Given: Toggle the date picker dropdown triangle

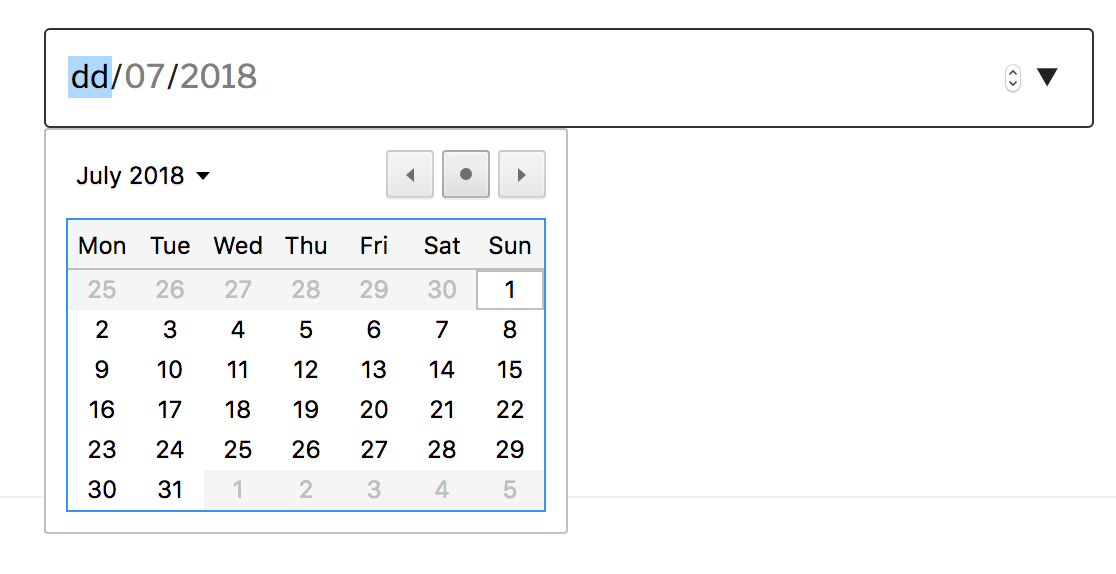Looking at the screenshot, I should 1047,77.
